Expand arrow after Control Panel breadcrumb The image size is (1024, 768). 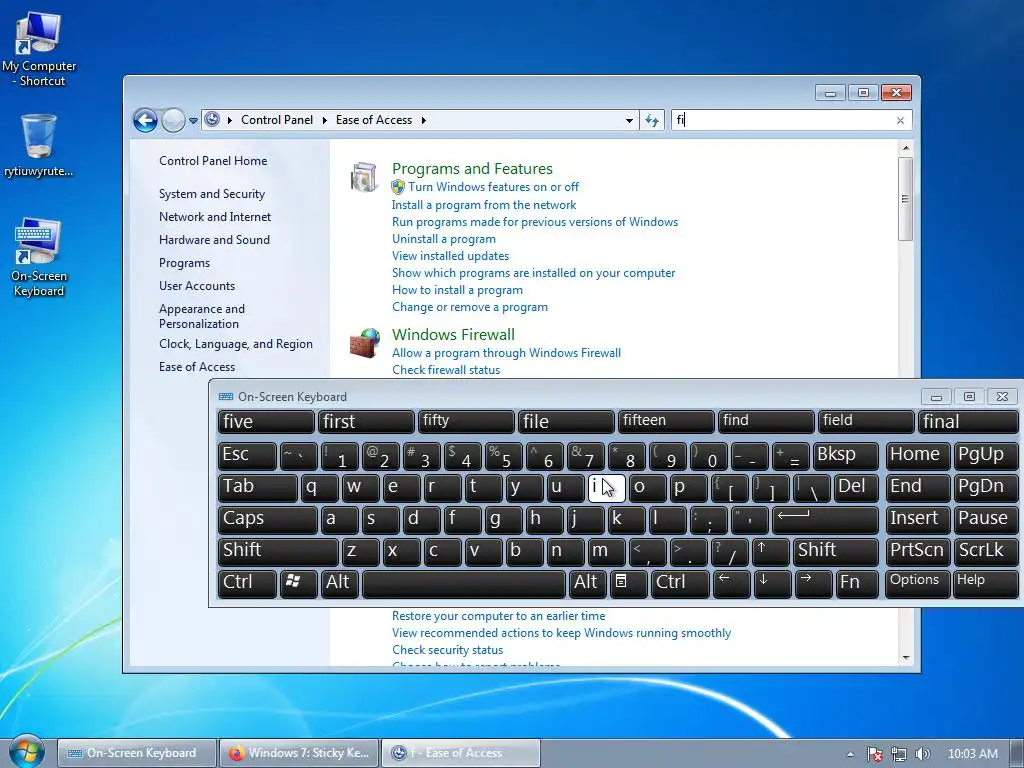[325, 120]
